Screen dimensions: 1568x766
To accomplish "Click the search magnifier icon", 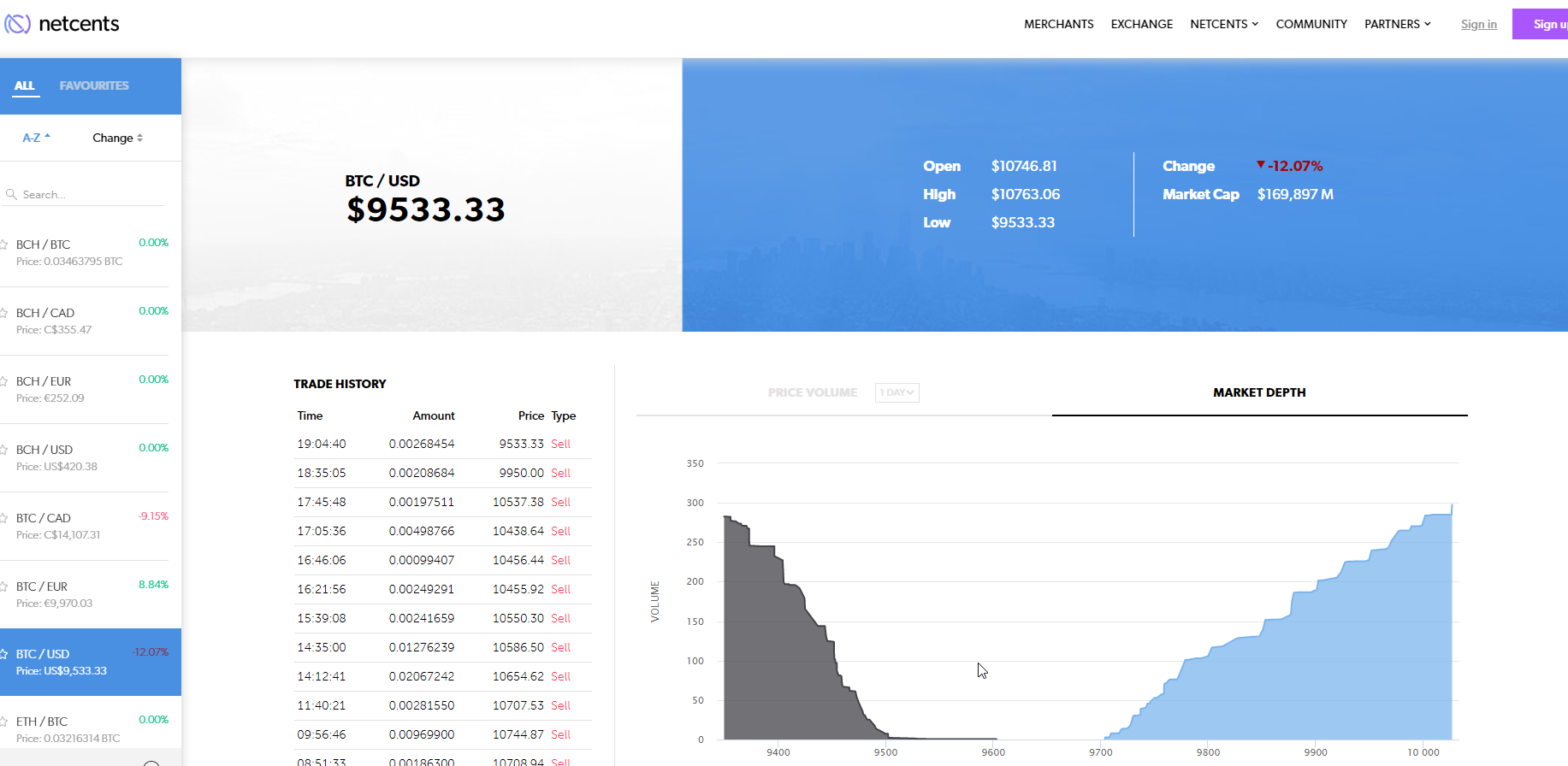I will pos(11,195).
